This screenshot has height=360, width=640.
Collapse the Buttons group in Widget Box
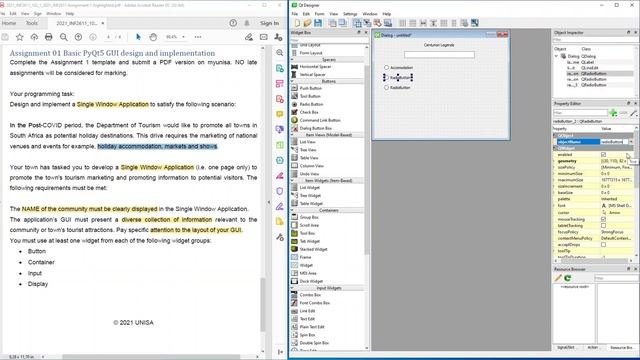292,82
